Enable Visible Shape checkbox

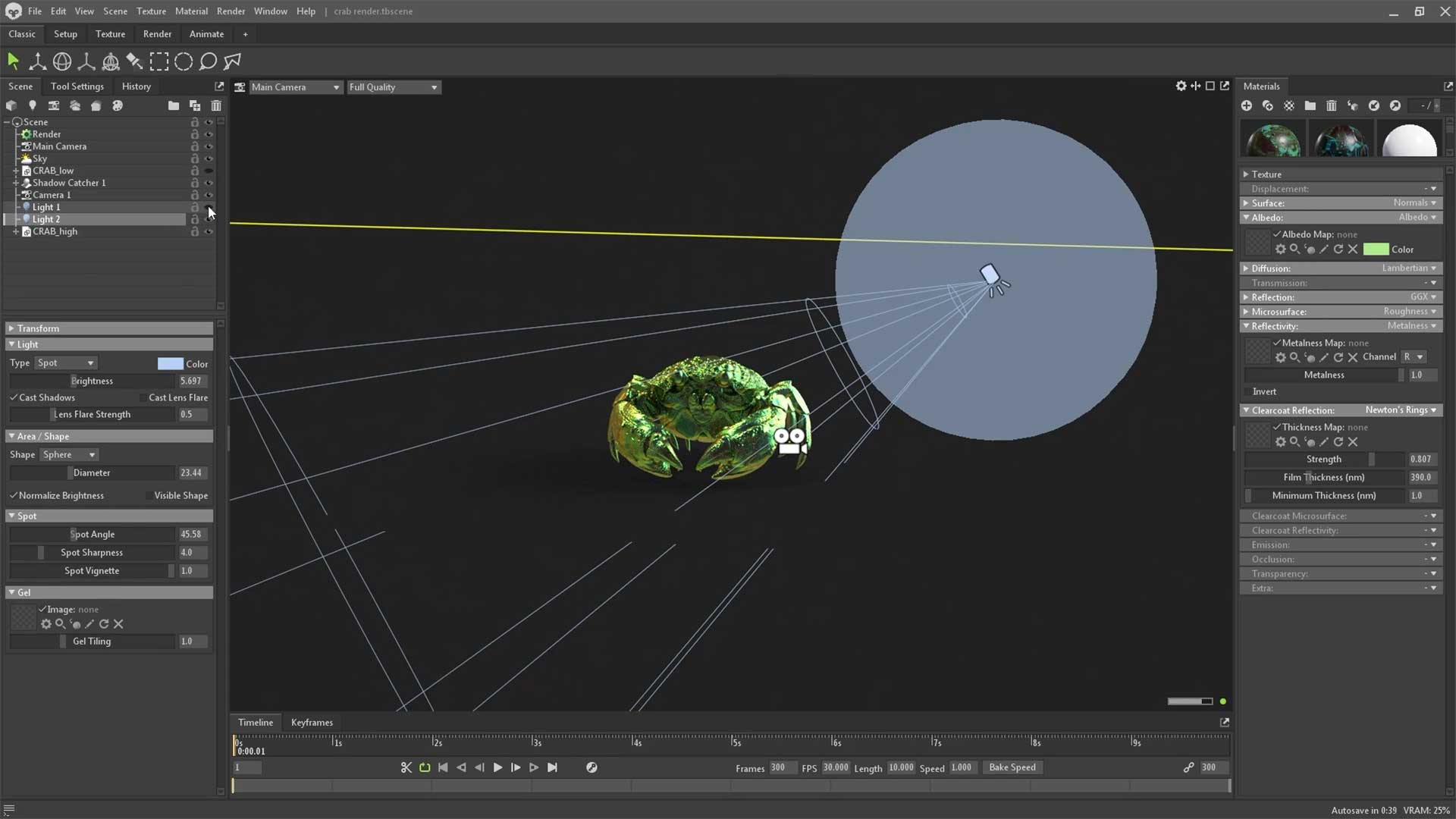(149, 495)
